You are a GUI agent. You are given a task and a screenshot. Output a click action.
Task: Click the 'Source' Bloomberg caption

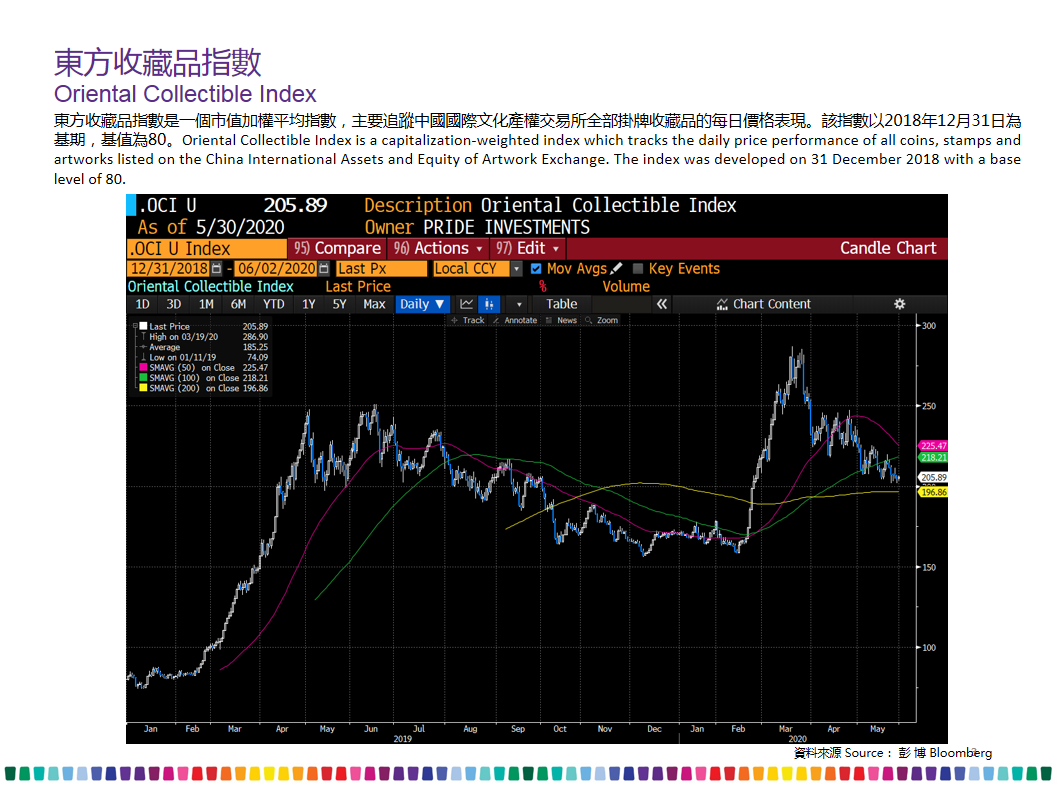point(893,752)
